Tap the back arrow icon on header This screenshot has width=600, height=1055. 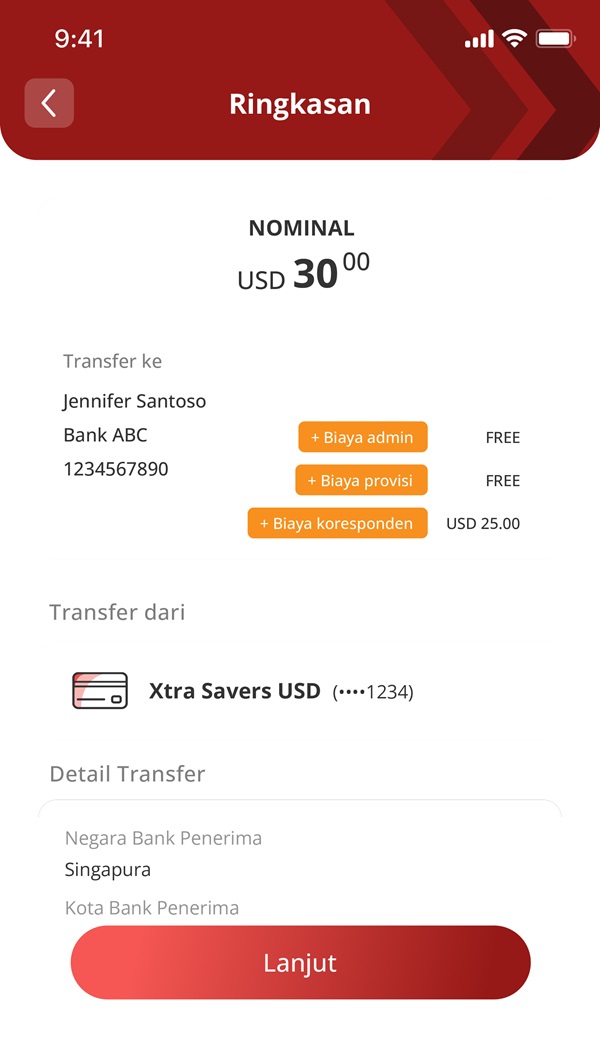click(x=49, y=103)
